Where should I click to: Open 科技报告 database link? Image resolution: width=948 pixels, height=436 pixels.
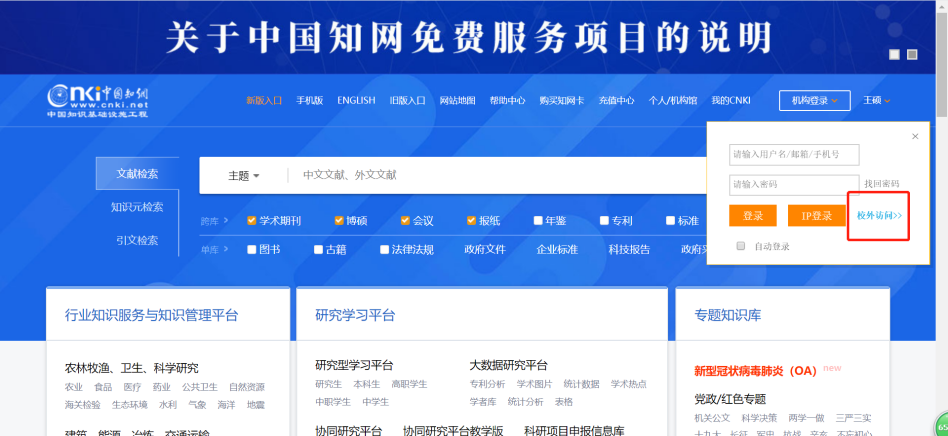coord(629,249)
